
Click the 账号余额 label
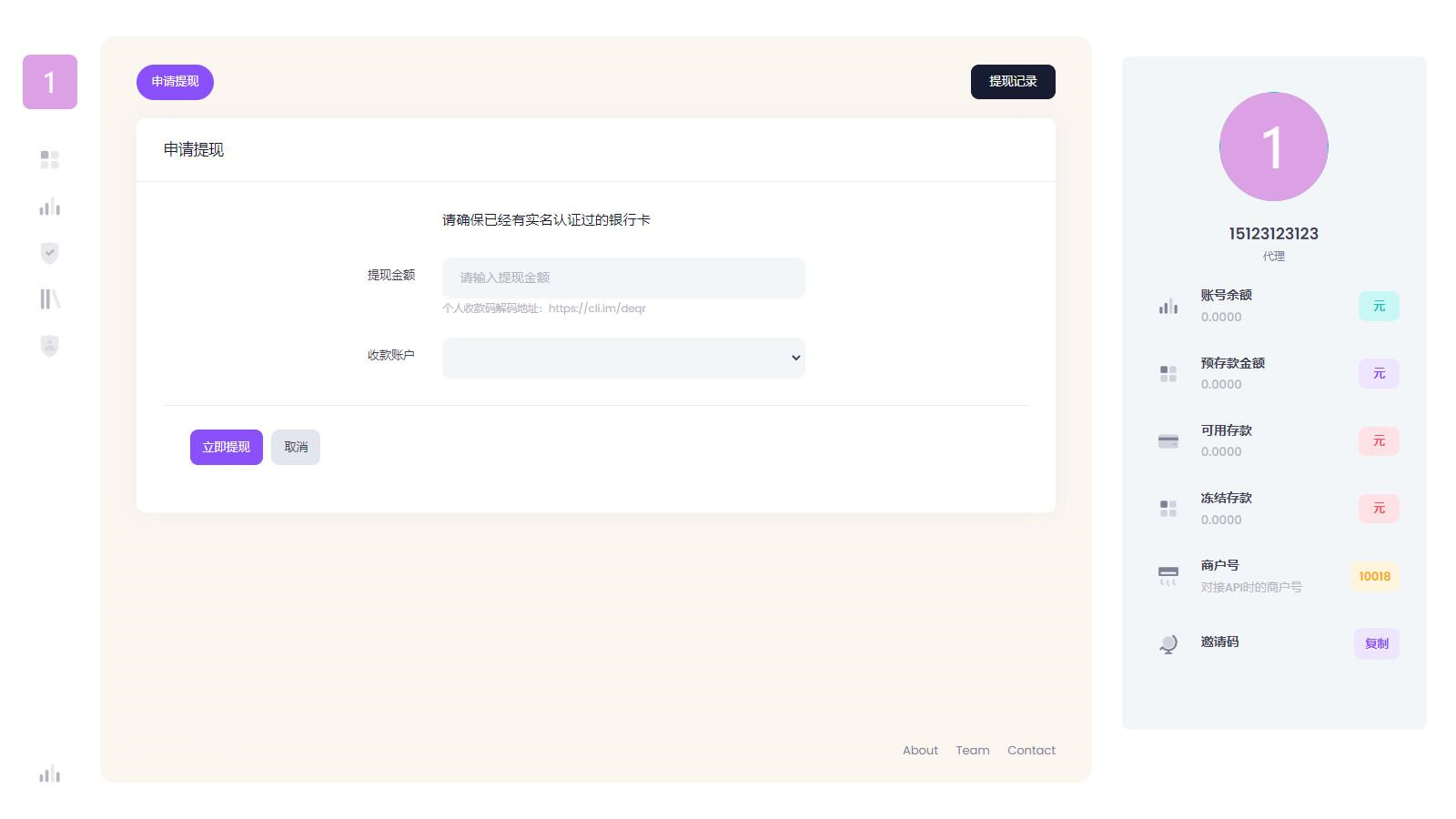1226,295
